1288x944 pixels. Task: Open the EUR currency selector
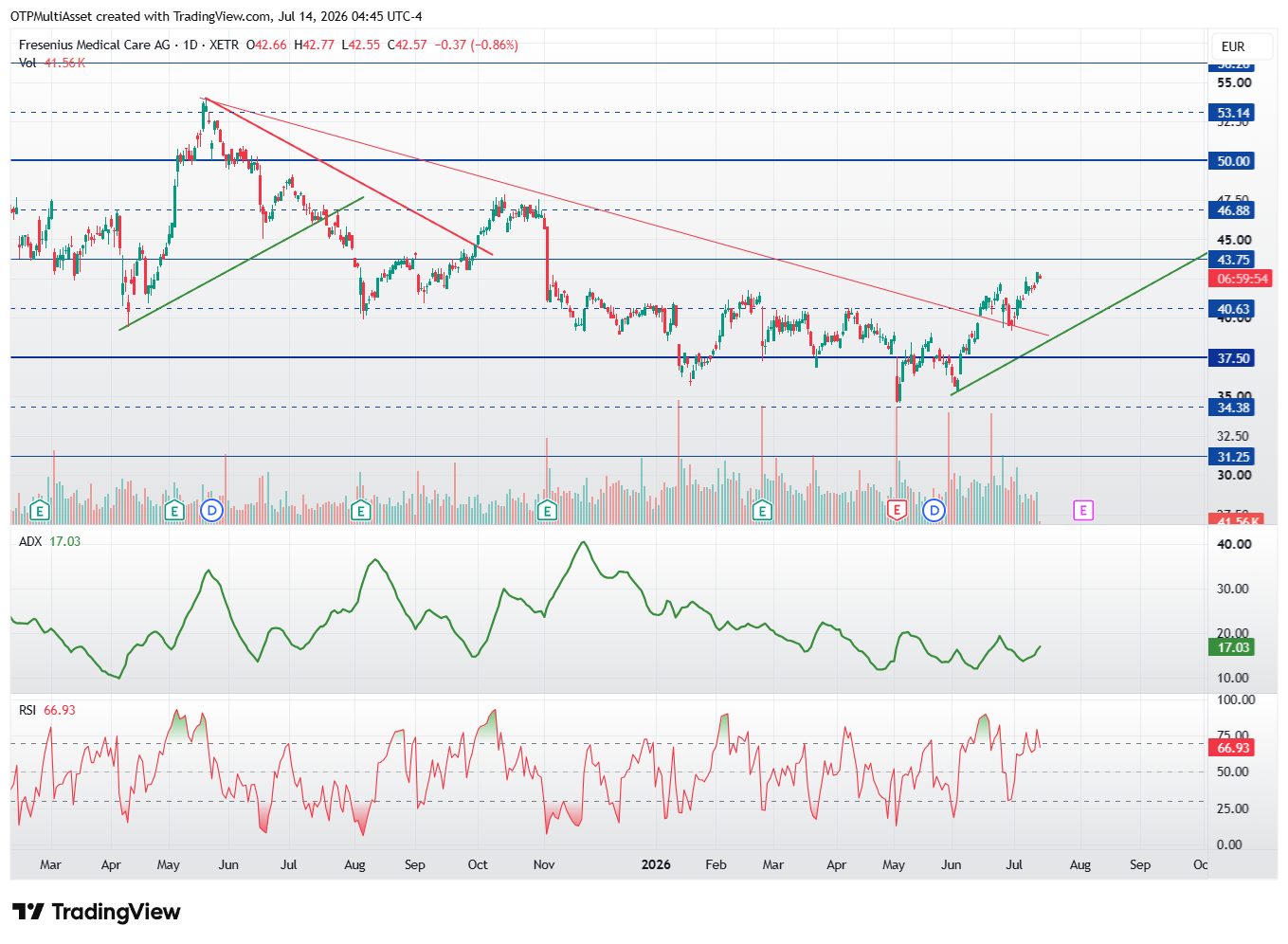1233,46
